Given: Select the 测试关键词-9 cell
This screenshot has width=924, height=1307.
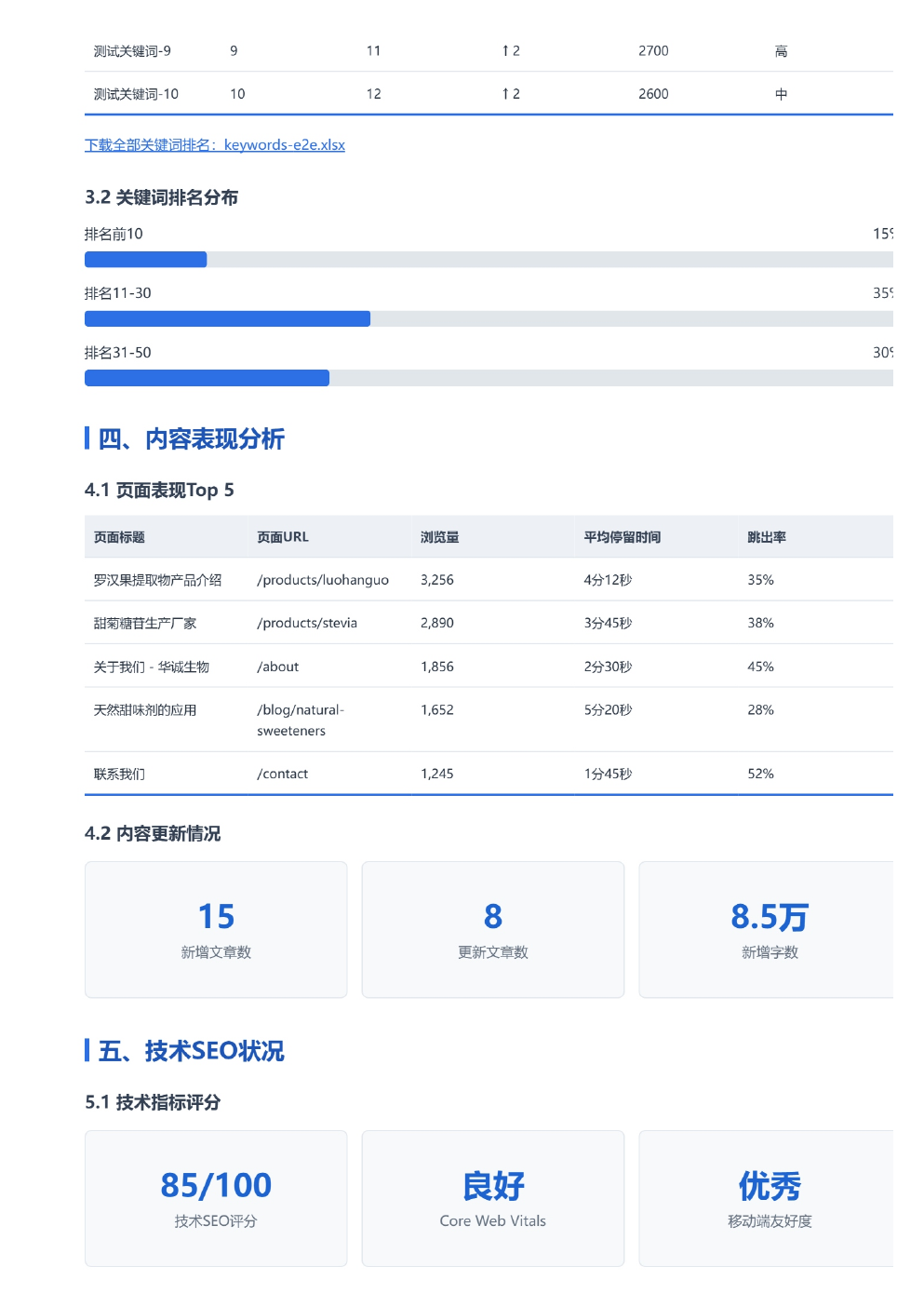Looking at the screenshot, I should (x=132, y=51).
